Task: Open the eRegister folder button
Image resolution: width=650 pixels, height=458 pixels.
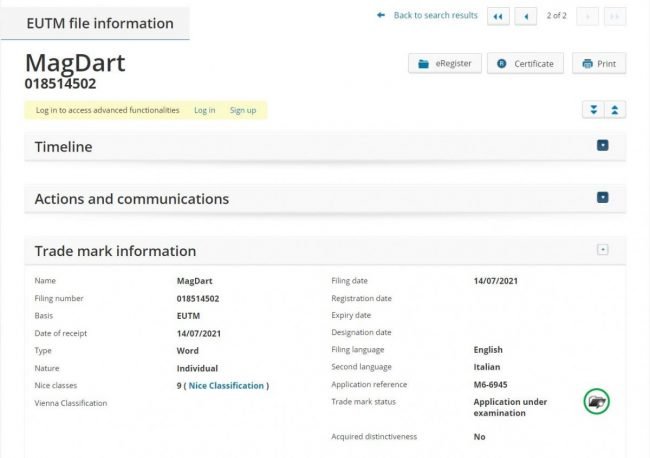Action: coord(445,63)
